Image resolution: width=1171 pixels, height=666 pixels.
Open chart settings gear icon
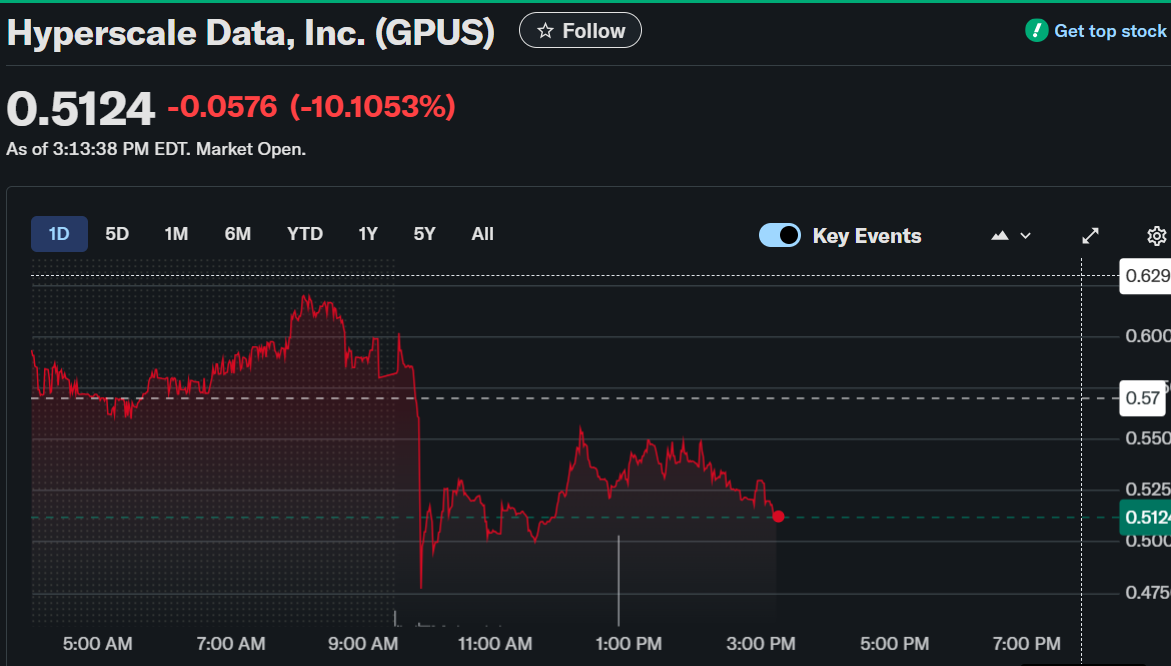(x=1156, y=236)
